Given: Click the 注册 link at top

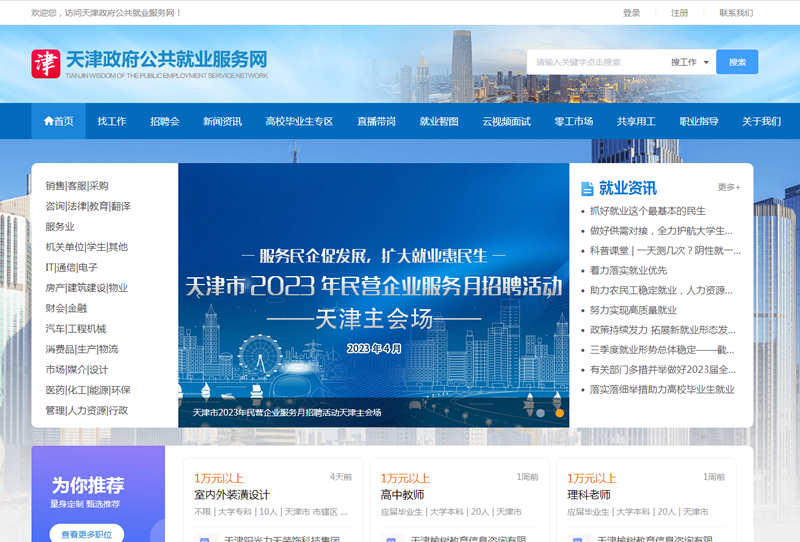Looking at the screenshot, I should click(x=680, y=13).
